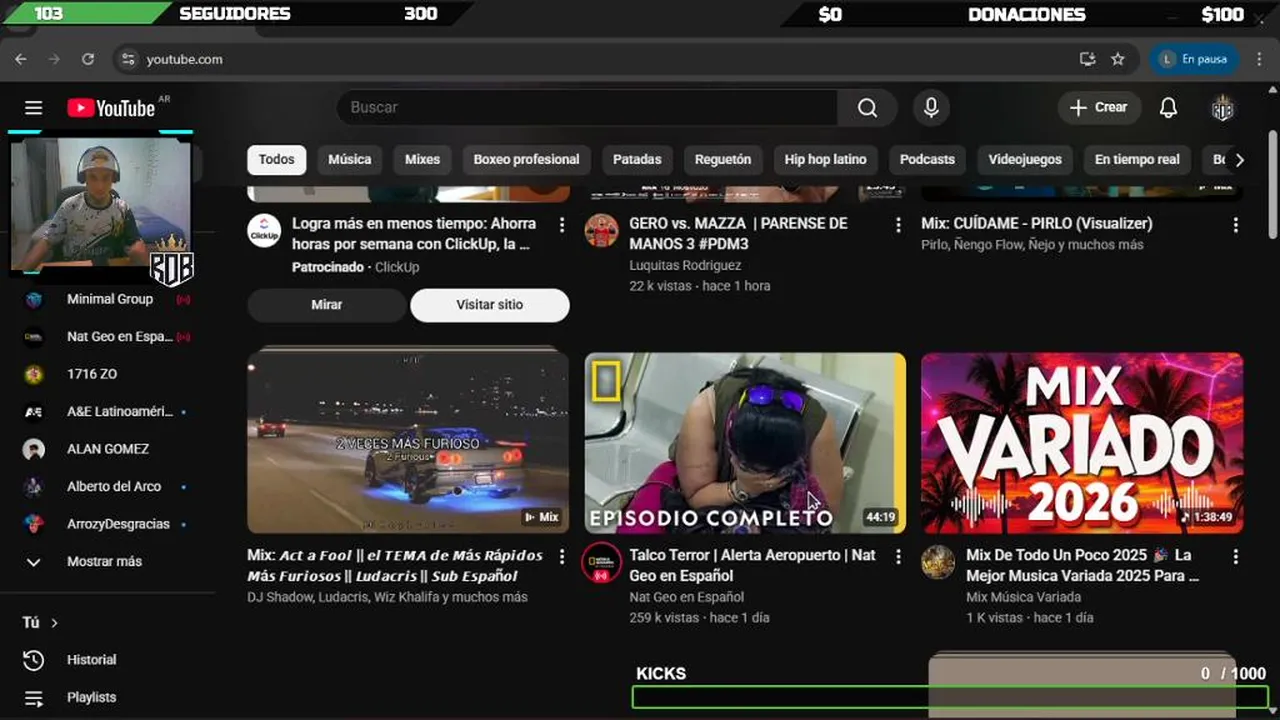The height and width of the screenshot is (720, 1280).
Task: Open the Playlists icon in sidebar
Action: (33, 698)
